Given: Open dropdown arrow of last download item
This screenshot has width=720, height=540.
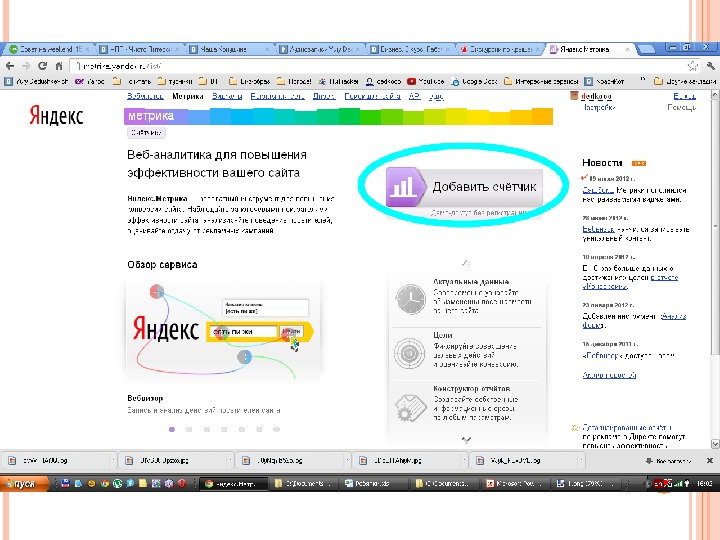Looking at the screenshot, I should point(580,460).
